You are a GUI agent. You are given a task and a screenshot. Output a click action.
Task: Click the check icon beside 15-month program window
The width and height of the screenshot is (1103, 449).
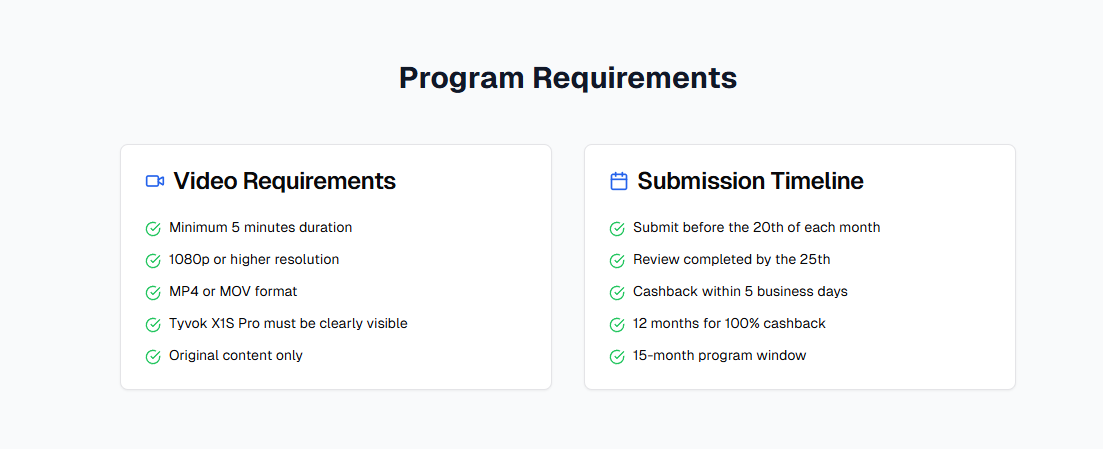pyautogui.click(x=617, y=357)
